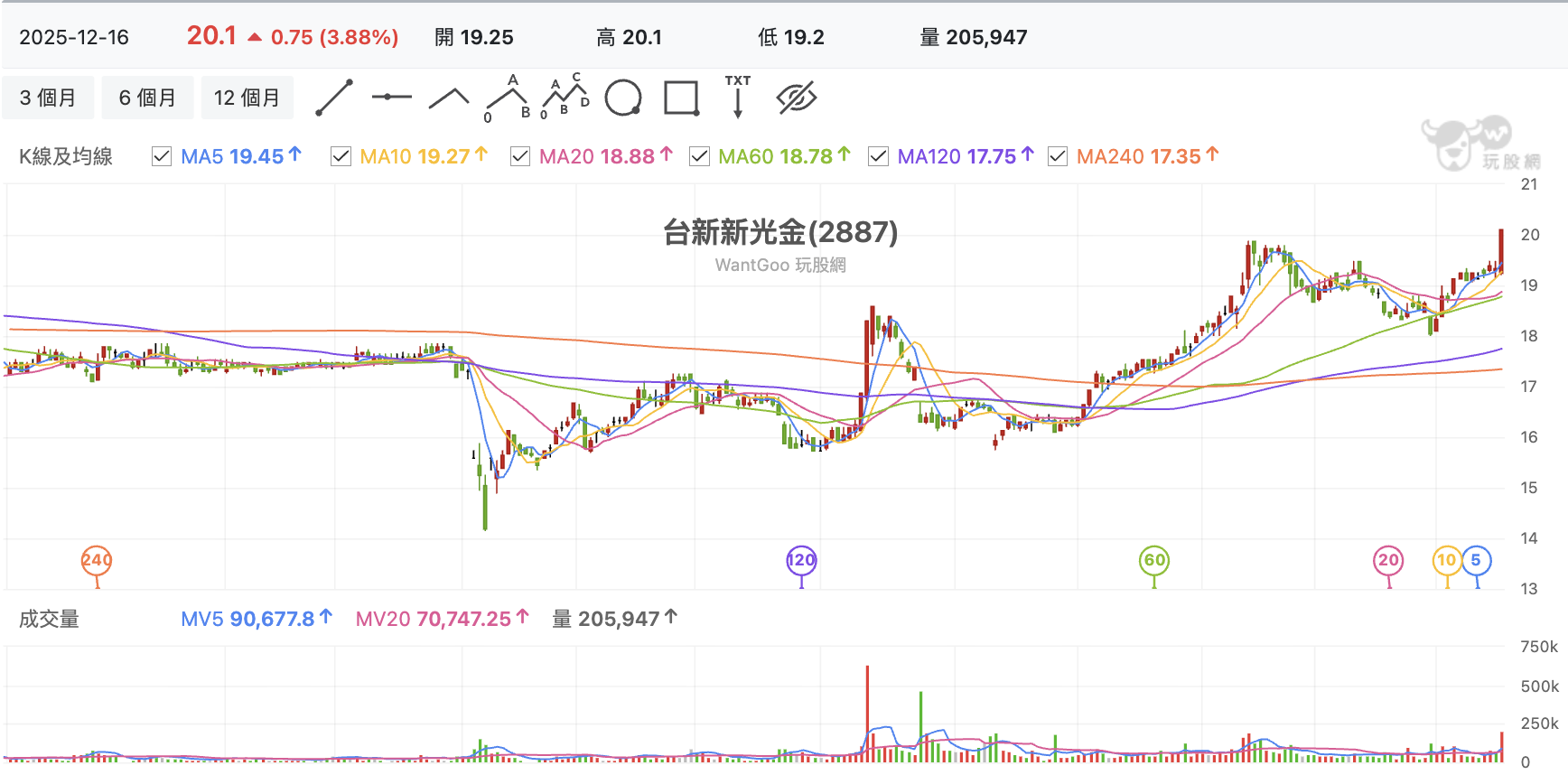Click the 5-day marker on the chart

coord(1476,560)
